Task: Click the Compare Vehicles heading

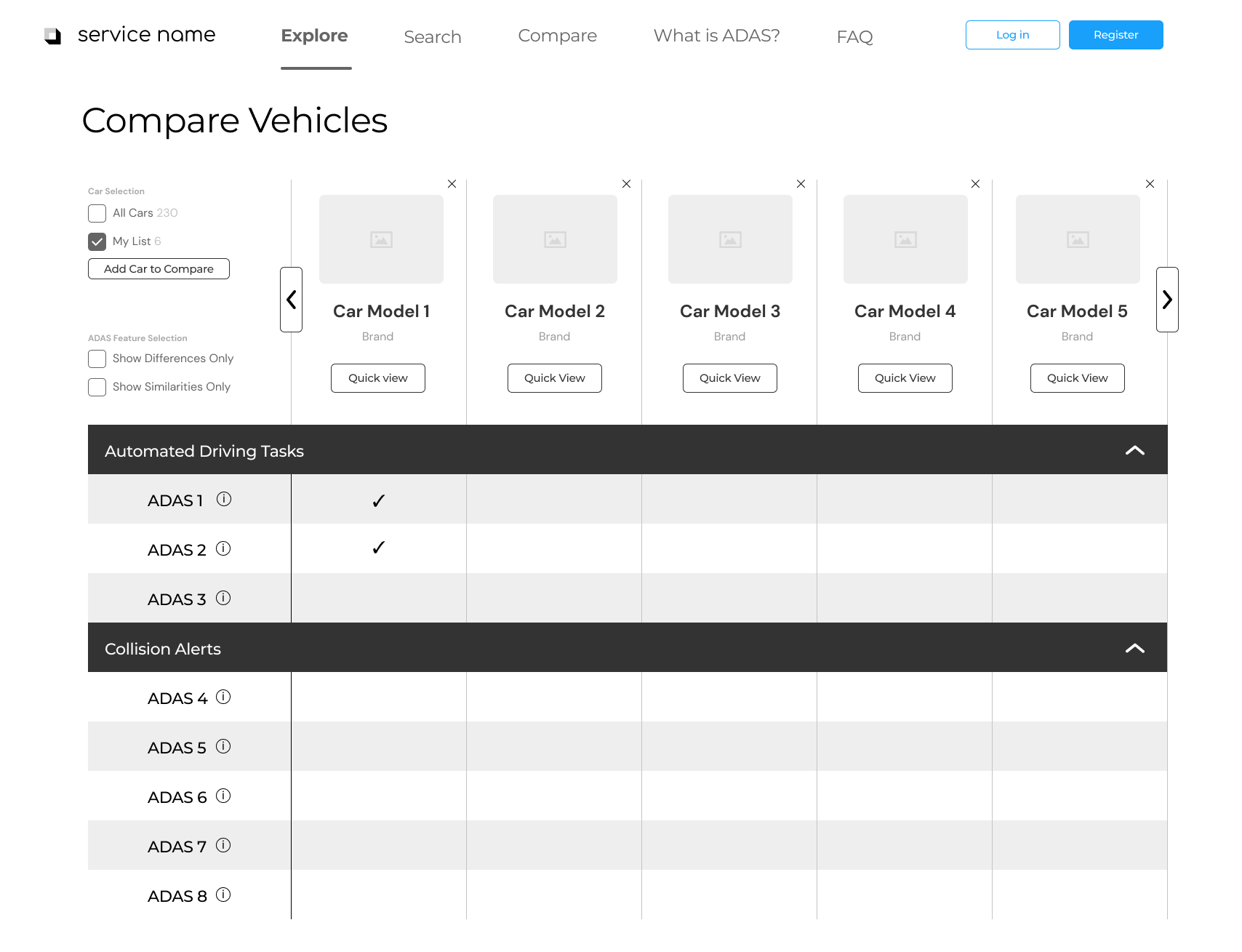Action: (235, 121)
